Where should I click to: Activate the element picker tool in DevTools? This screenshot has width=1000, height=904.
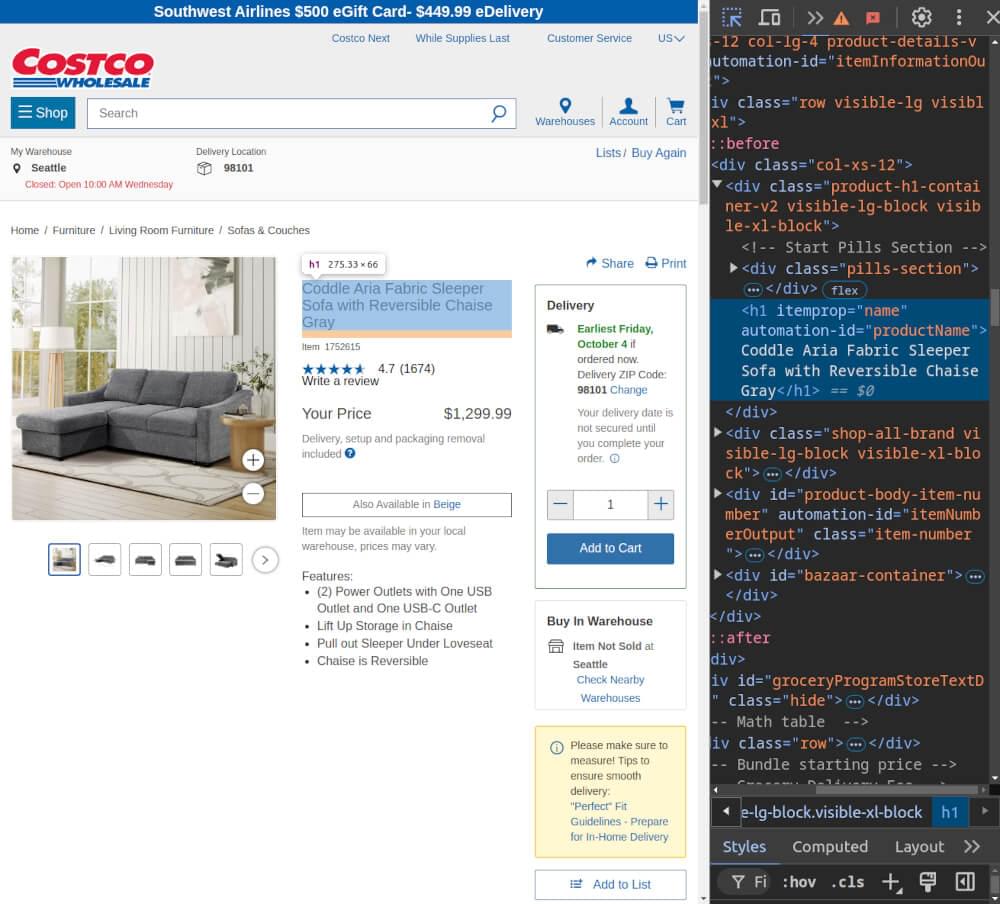(x=731, y=17)
